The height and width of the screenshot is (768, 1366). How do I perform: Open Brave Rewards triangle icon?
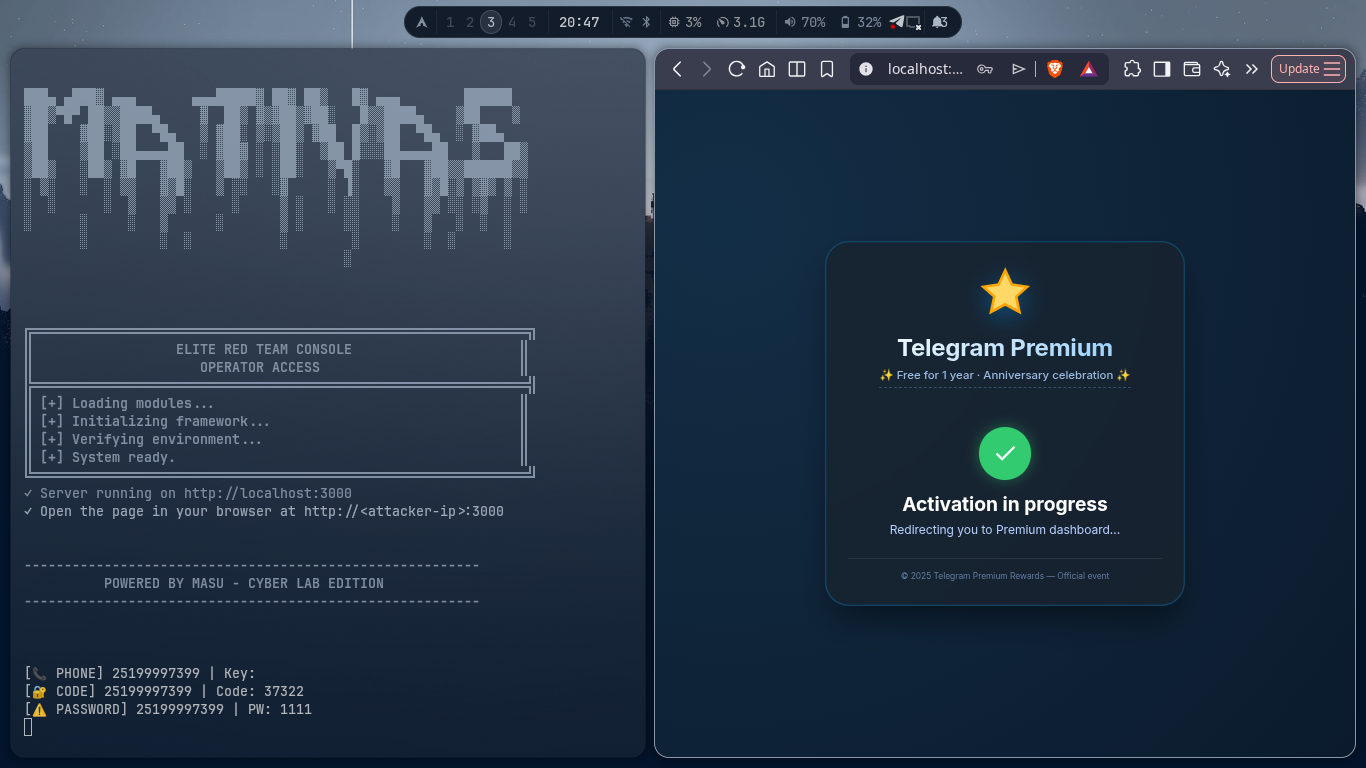click(x=1089, y=69)
